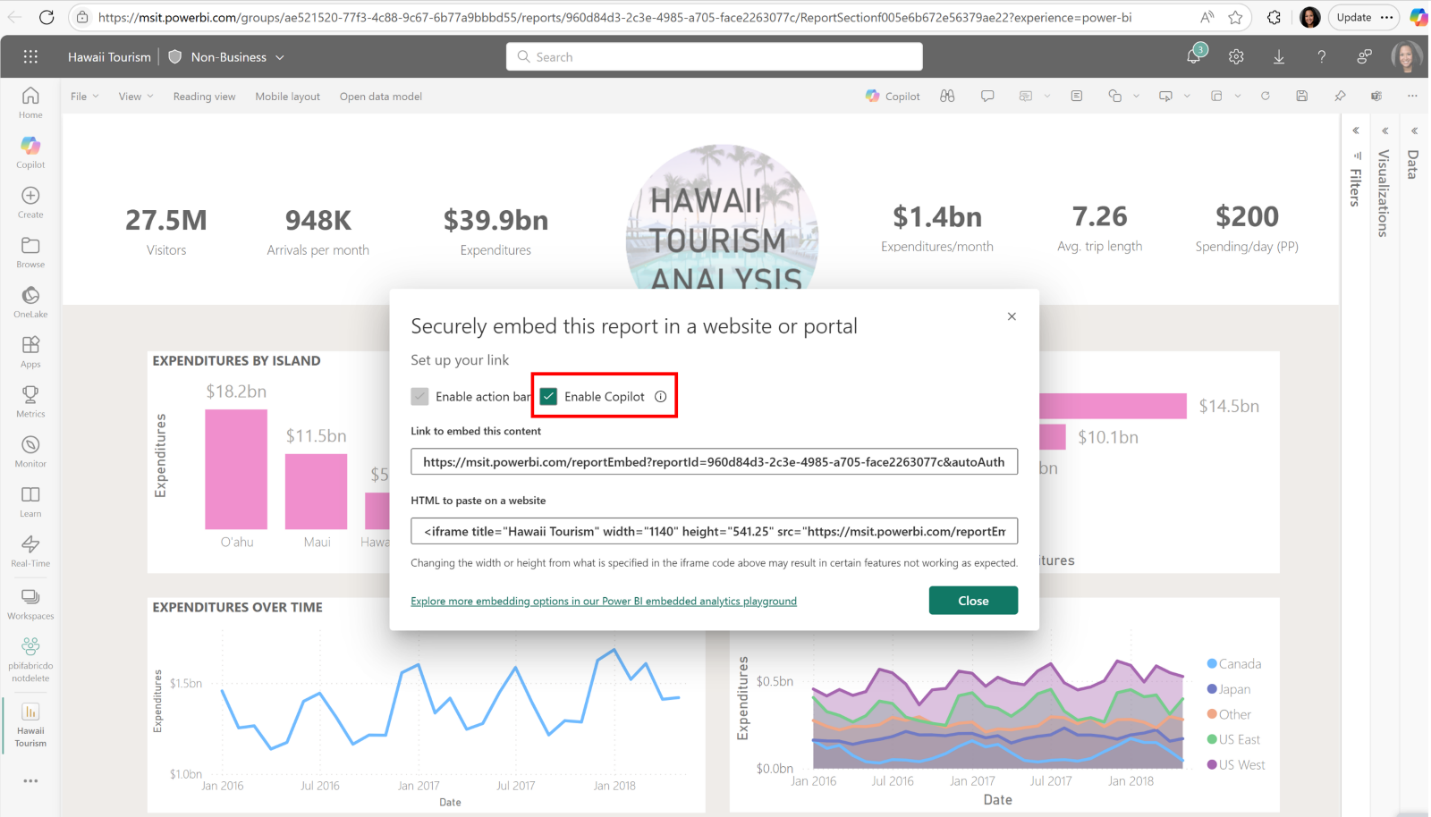Image resolution: width=1431 pixels, height=817 pixels.
Task: Open the report toolbar's more options ellipsis
Action: 1412,96
